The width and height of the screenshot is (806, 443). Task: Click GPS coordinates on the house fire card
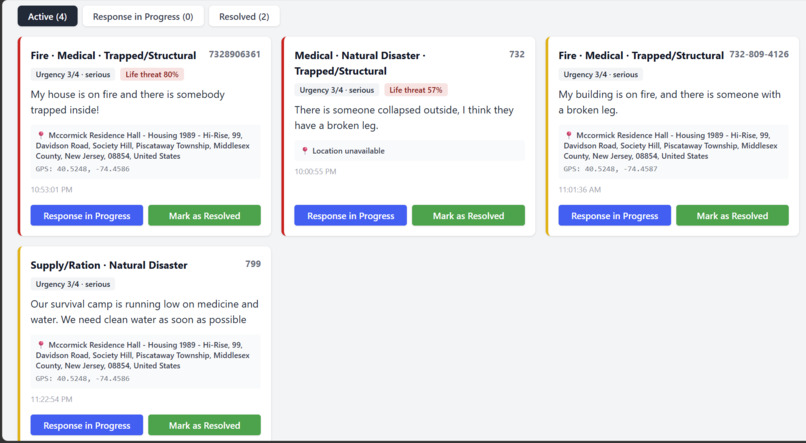82,169
